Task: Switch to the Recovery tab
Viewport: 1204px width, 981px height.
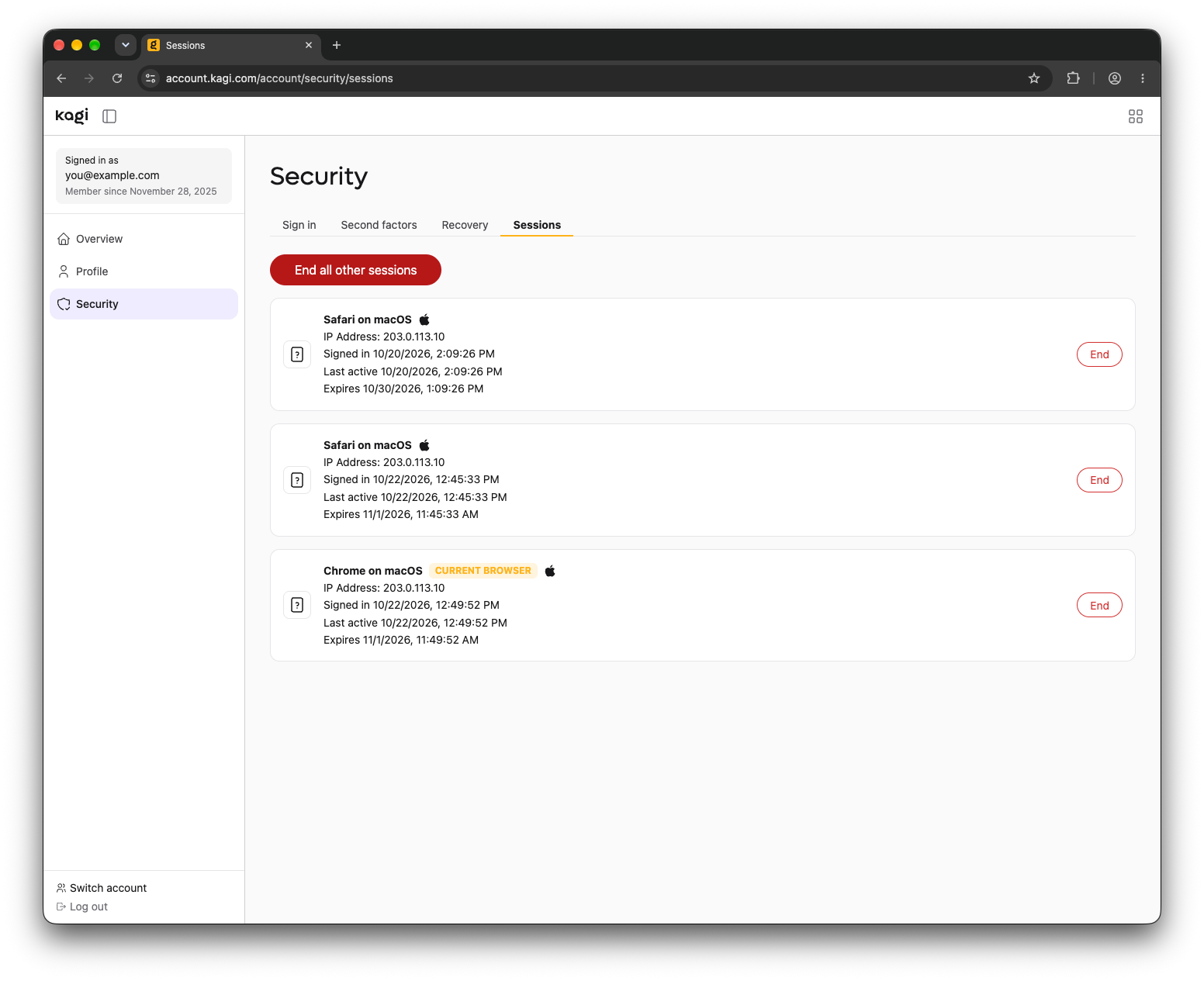Action: [x=465, y=225]
